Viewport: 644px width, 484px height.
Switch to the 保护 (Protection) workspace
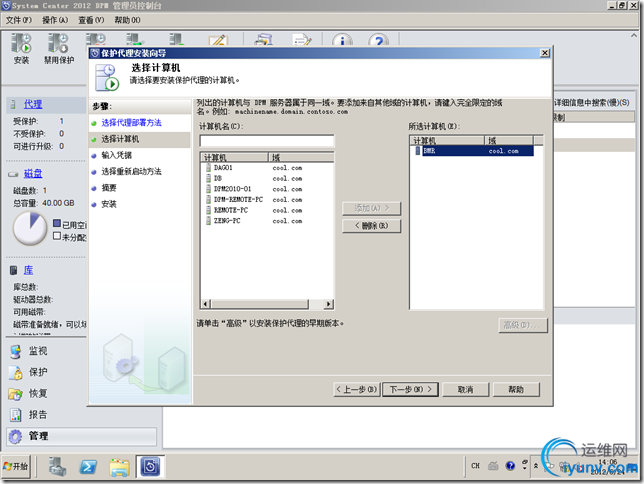[x=38, y=372]
